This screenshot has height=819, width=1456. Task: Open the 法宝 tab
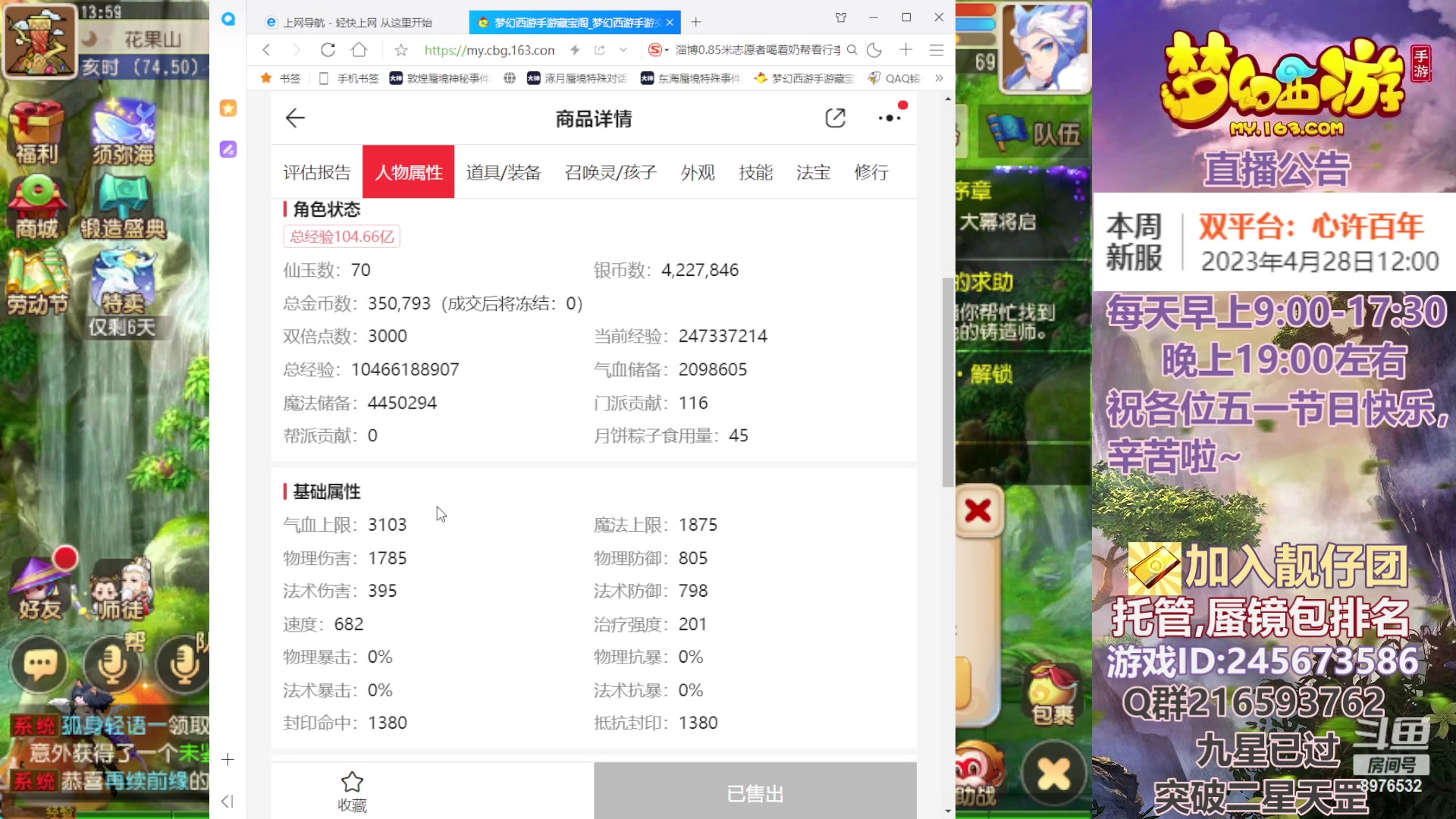(x=814, y=172)
